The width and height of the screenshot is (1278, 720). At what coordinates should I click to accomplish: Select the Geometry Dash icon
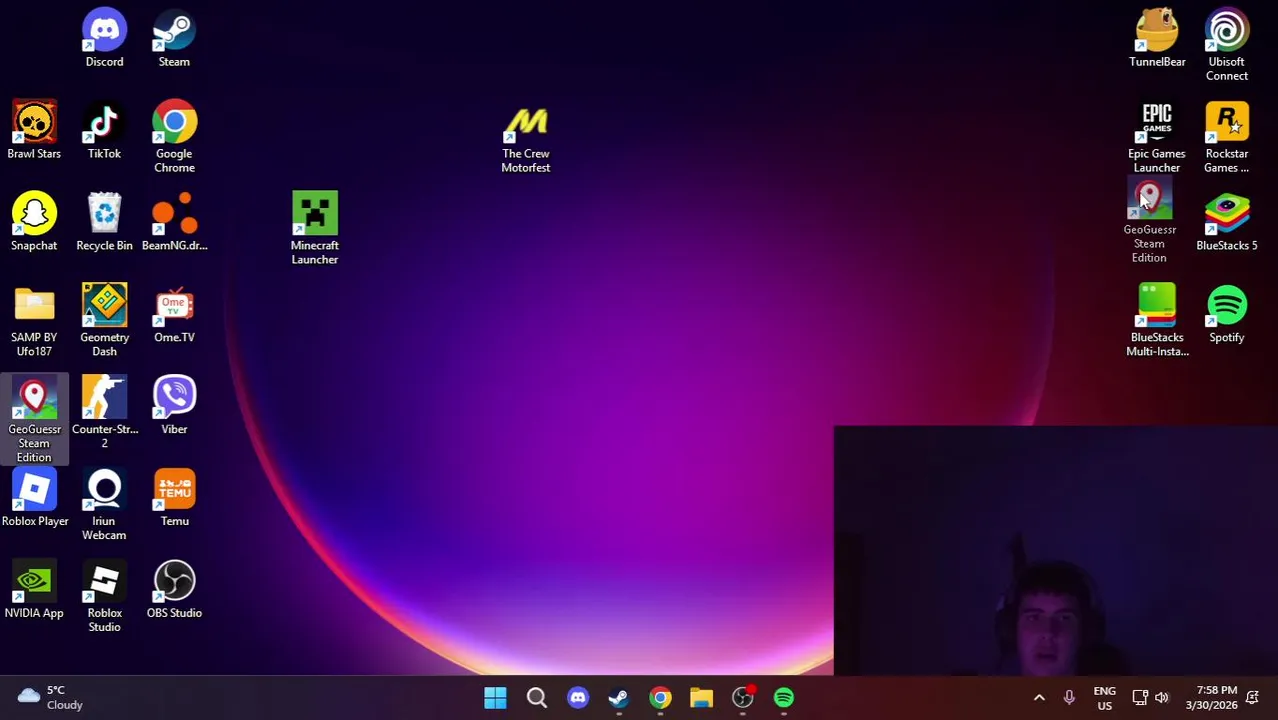(x=104, y=321)
